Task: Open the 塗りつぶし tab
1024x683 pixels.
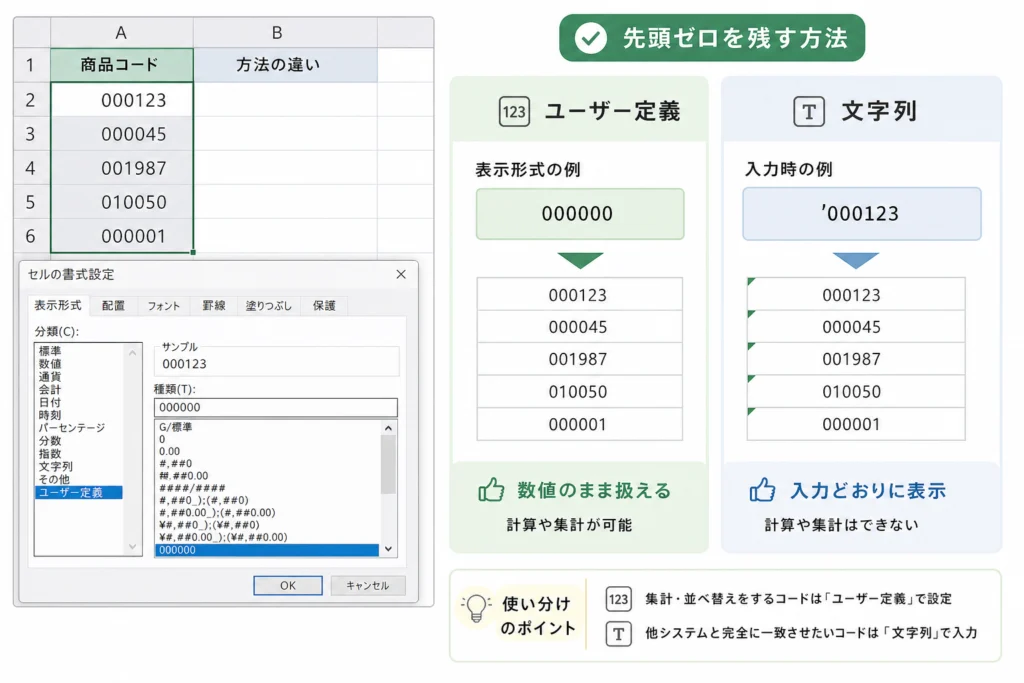Action: (268, 306)
